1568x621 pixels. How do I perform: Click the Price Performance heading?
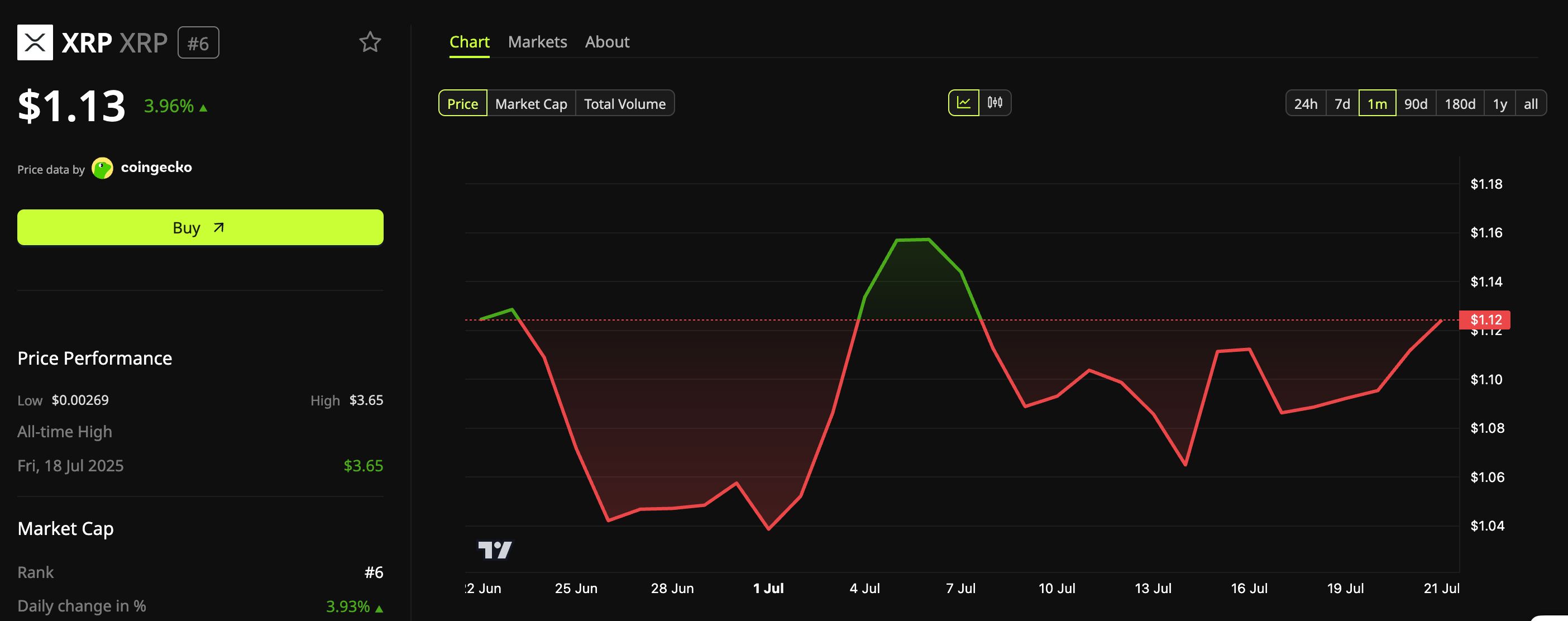pos(94,358)
